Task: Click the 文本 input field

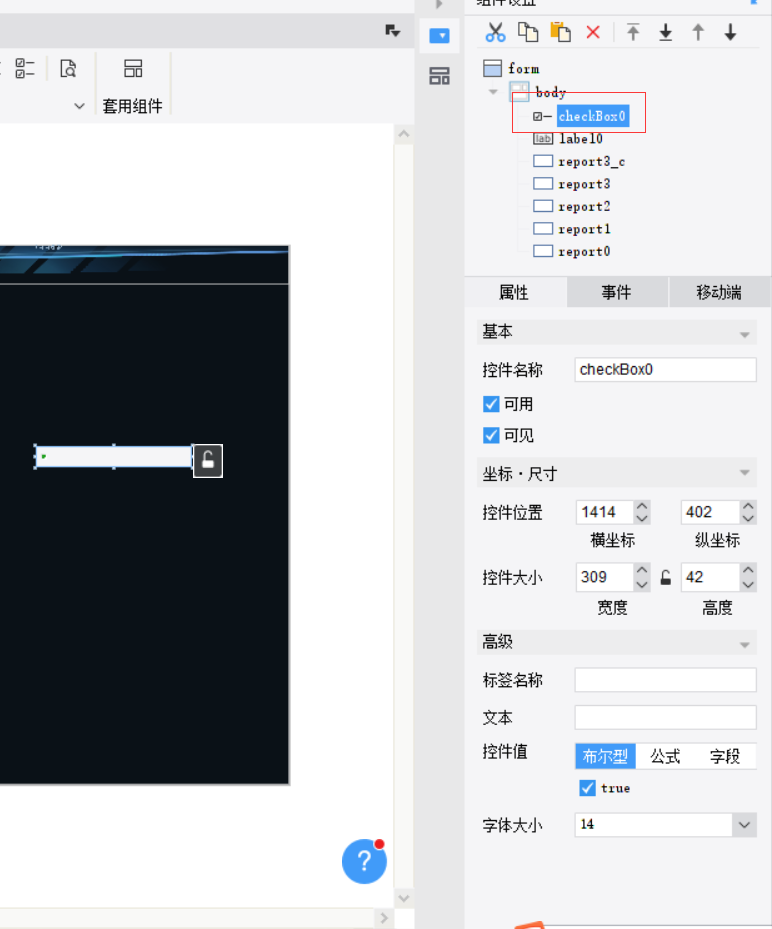Action: click(665, 717)
